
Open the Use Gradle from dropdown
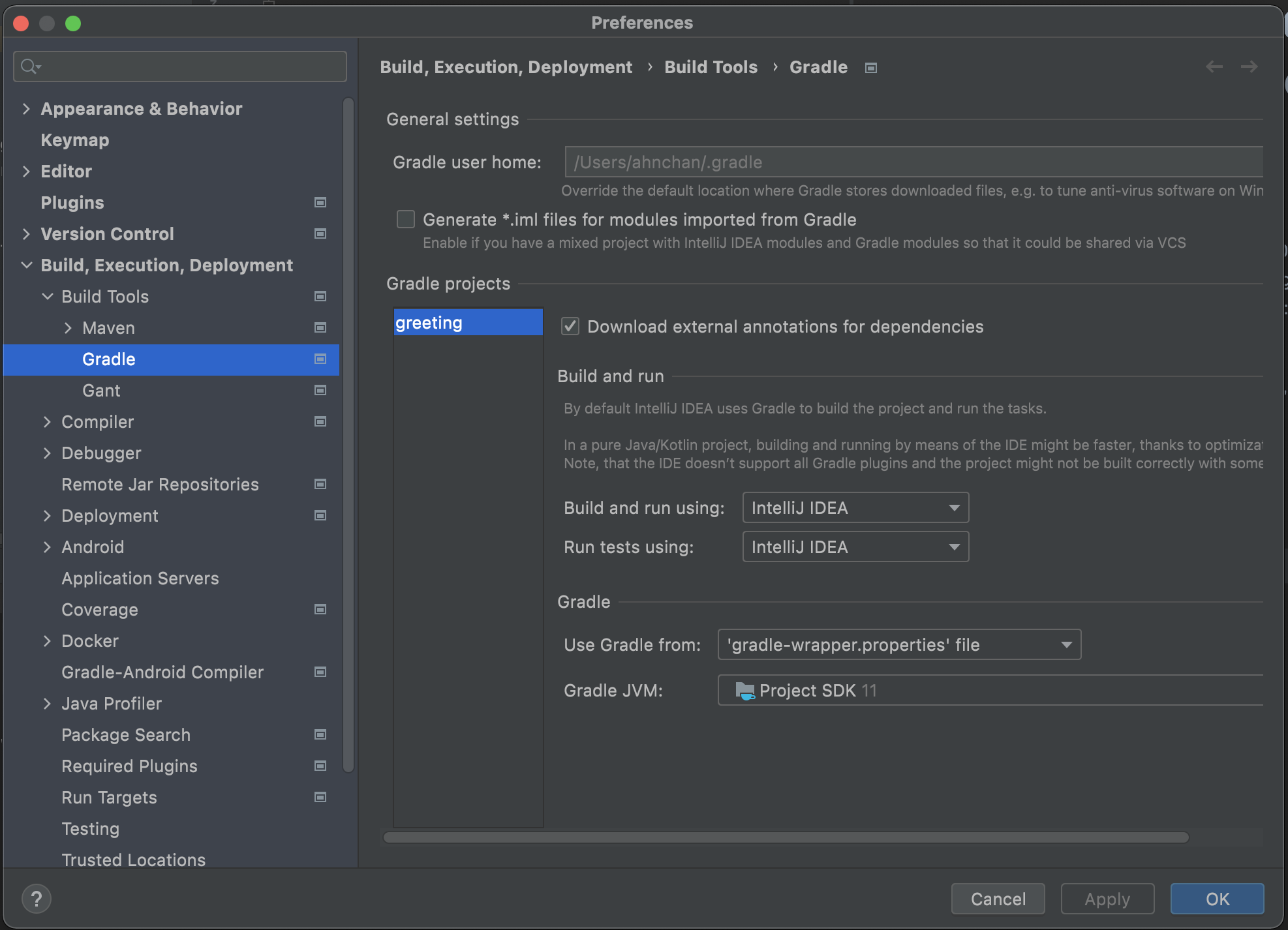coord(899,644)
